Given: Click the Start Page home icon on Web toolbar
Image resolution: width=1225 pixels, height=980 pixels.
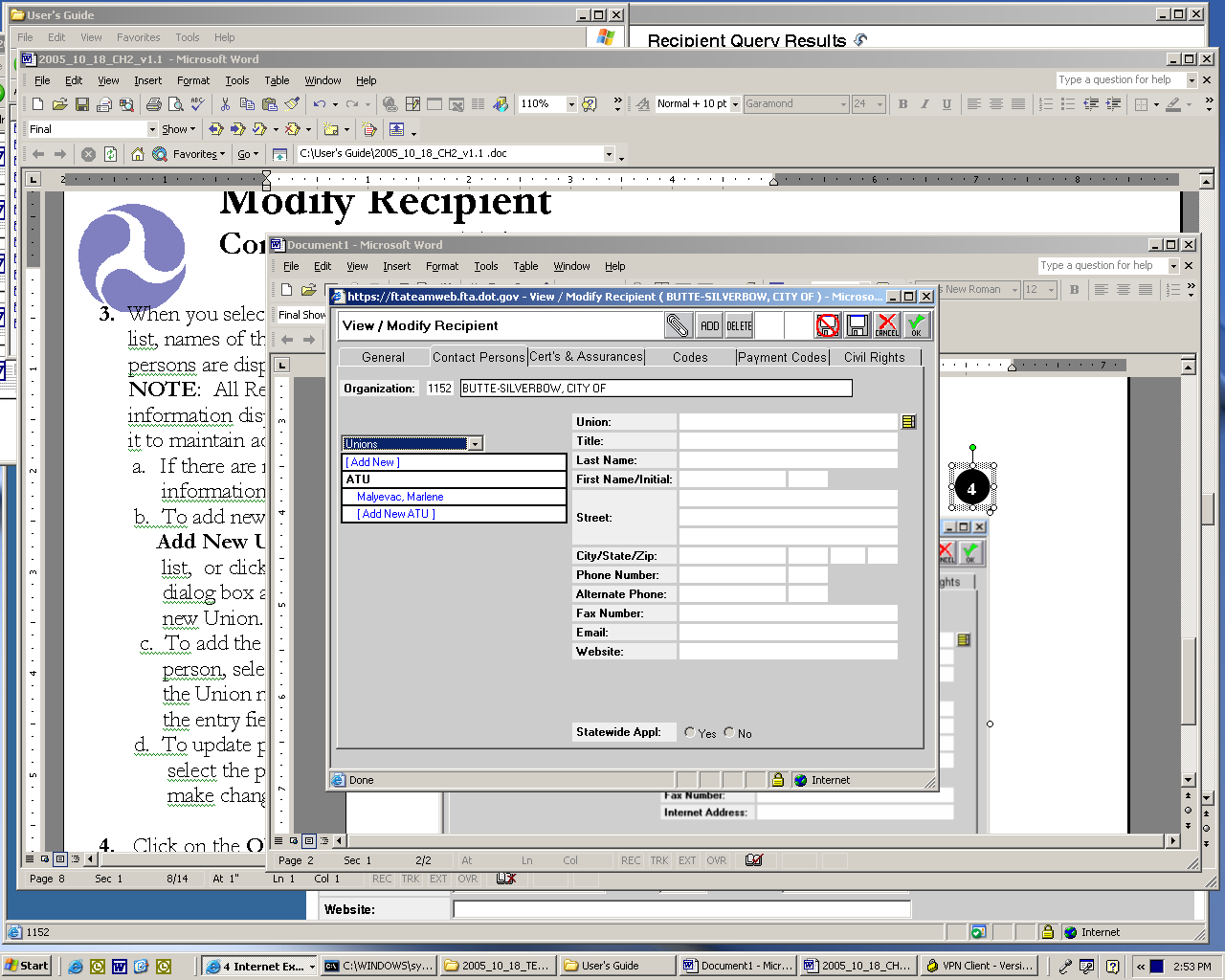Looking at the screenshot, I should 138,154.
